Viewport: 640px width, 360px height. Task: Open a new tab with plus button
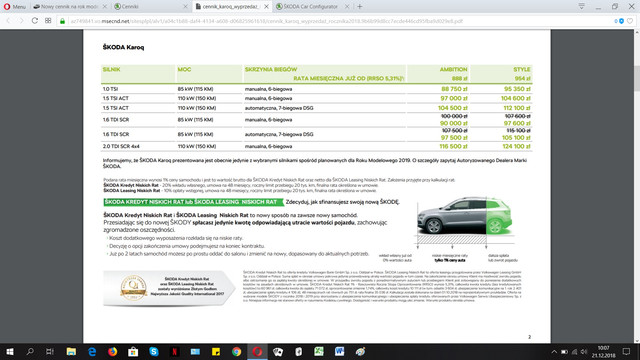click(x=360, y=7)
